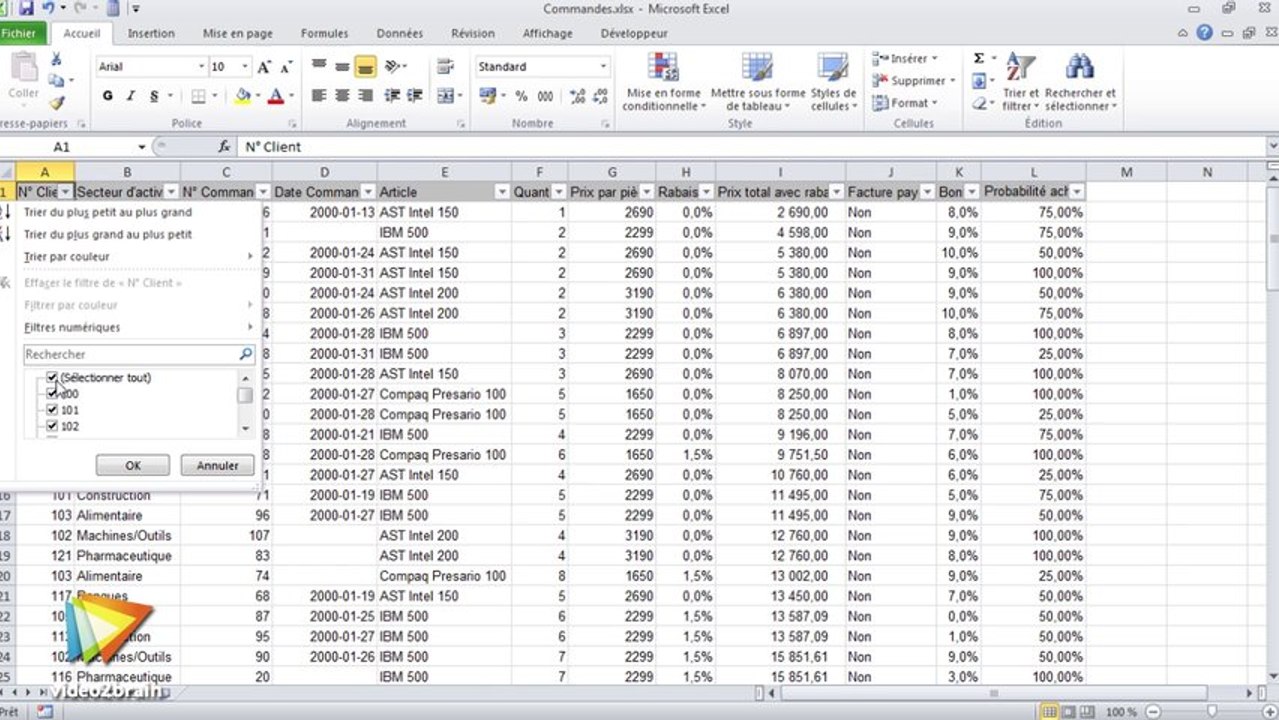Switch to the Données tab

pyautogui.click(x=400, y=33)
